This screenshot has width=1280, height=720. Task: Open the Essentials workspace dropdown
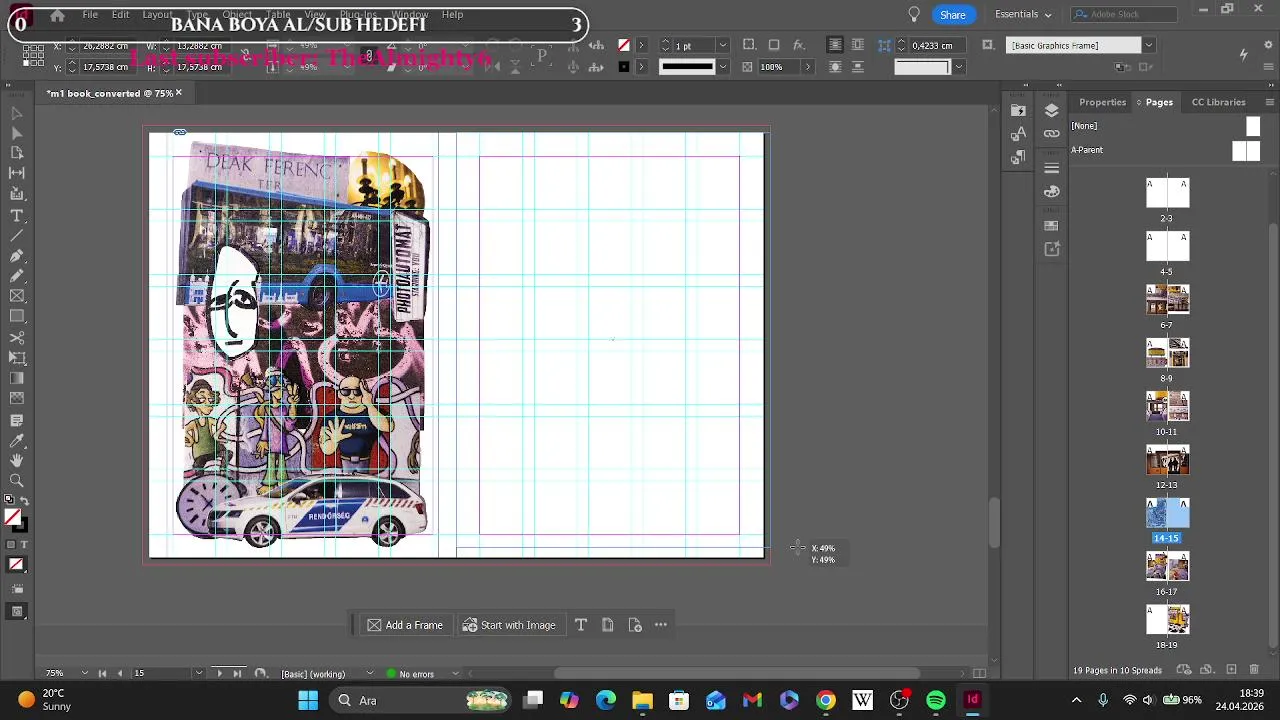pos(1023,14)
